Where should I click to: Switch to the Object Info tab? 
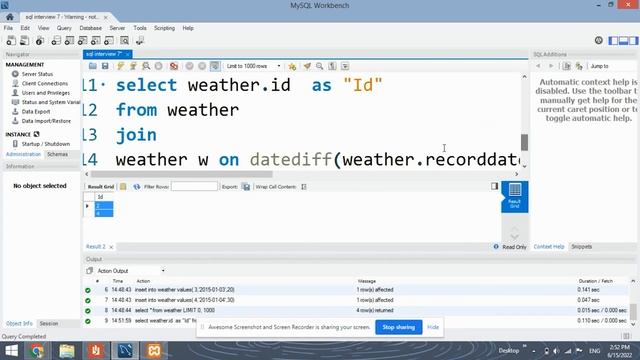click(19, 323)
